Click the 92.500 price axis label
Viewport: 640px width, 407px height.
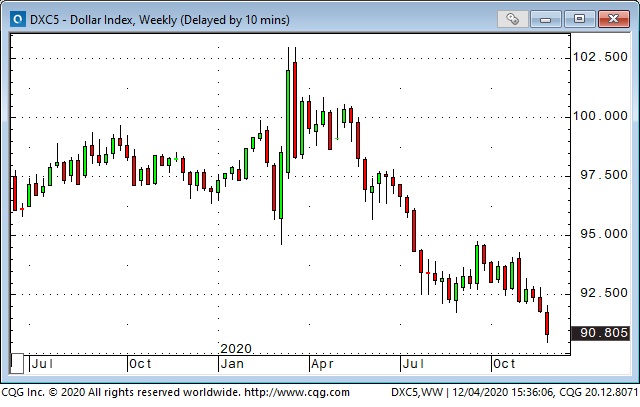point(604,293)
